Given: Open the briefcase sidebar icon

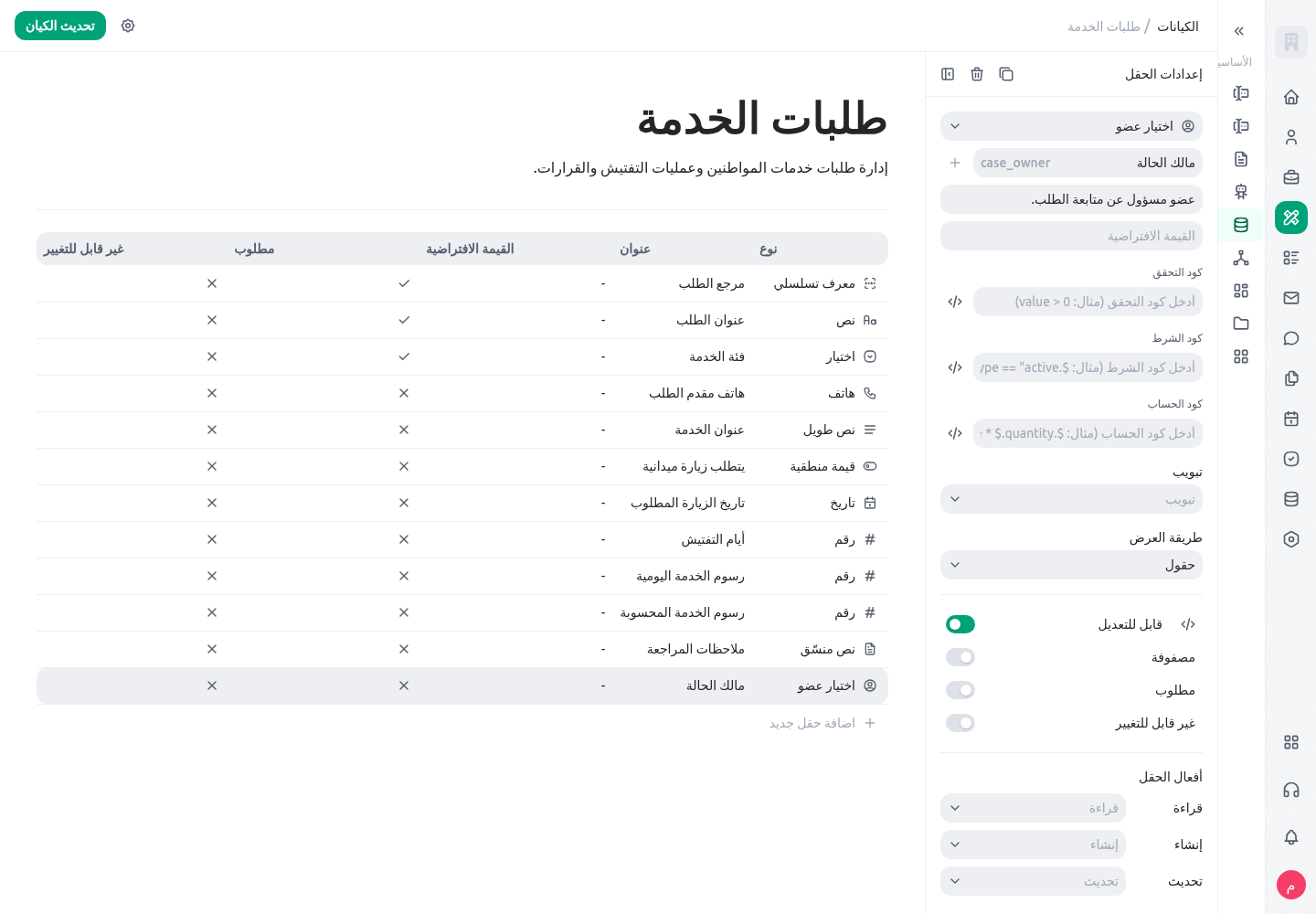Looking at the screenshot, I should [1291, 177].
